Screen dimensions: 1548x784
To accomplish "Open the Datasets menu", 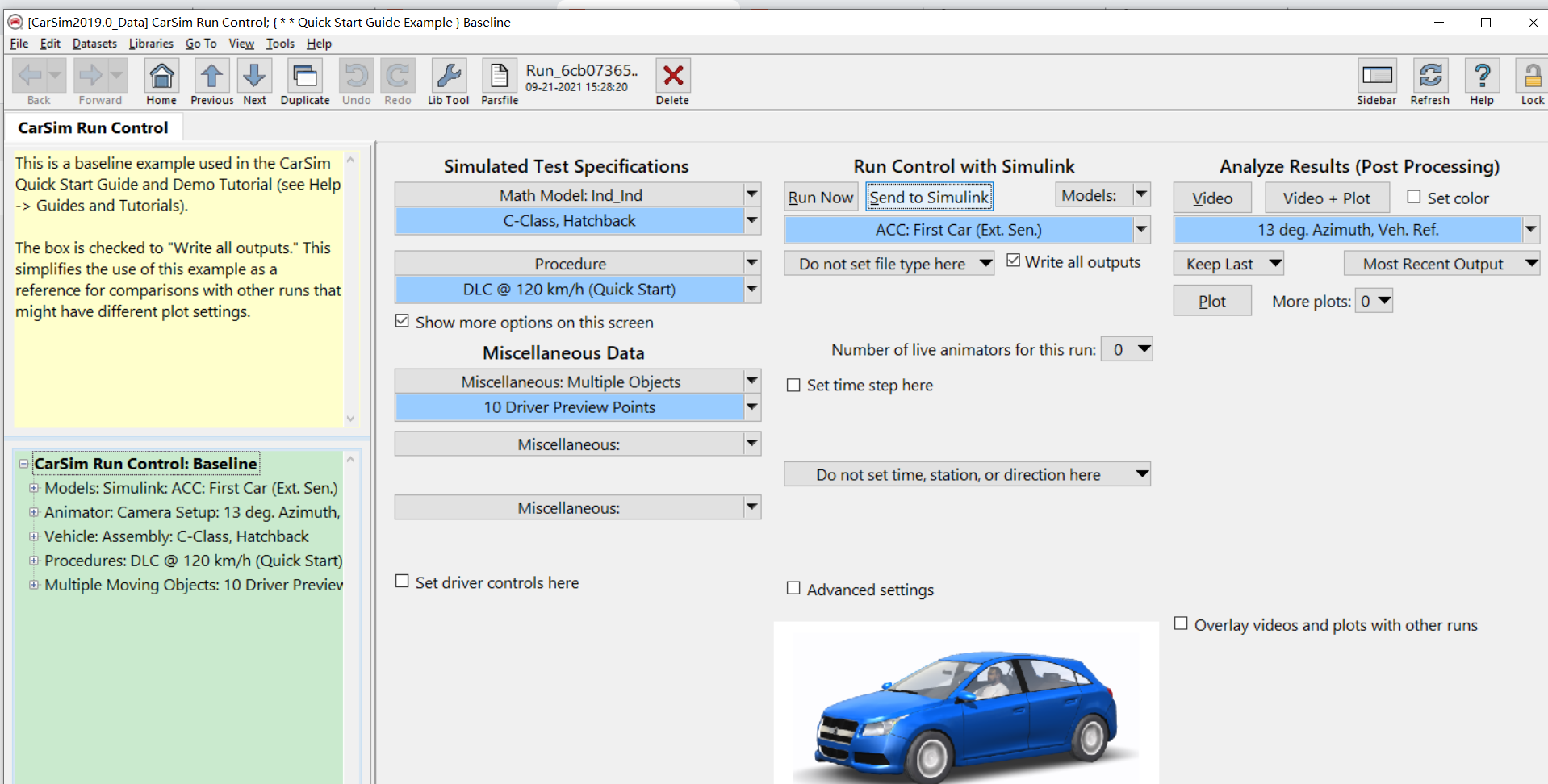I will tap(94, 44).
